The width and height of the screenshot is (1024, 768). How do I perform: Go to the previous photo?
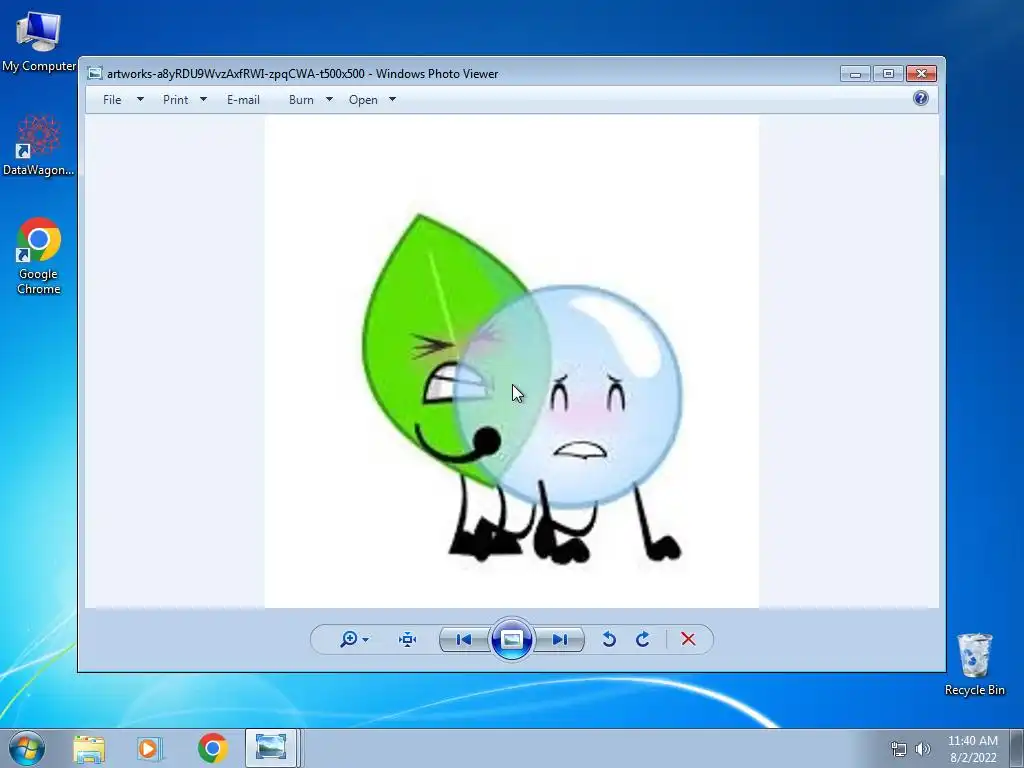(x=464, y=639)
